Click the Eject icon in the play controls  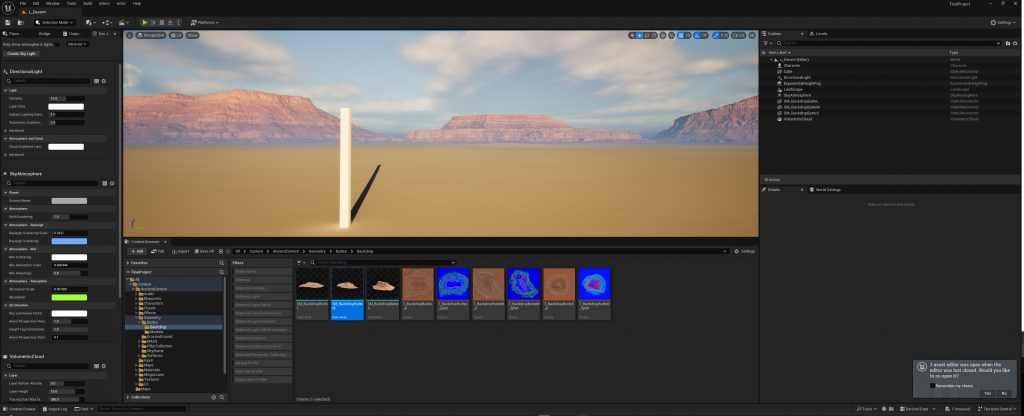click(170, 22)
